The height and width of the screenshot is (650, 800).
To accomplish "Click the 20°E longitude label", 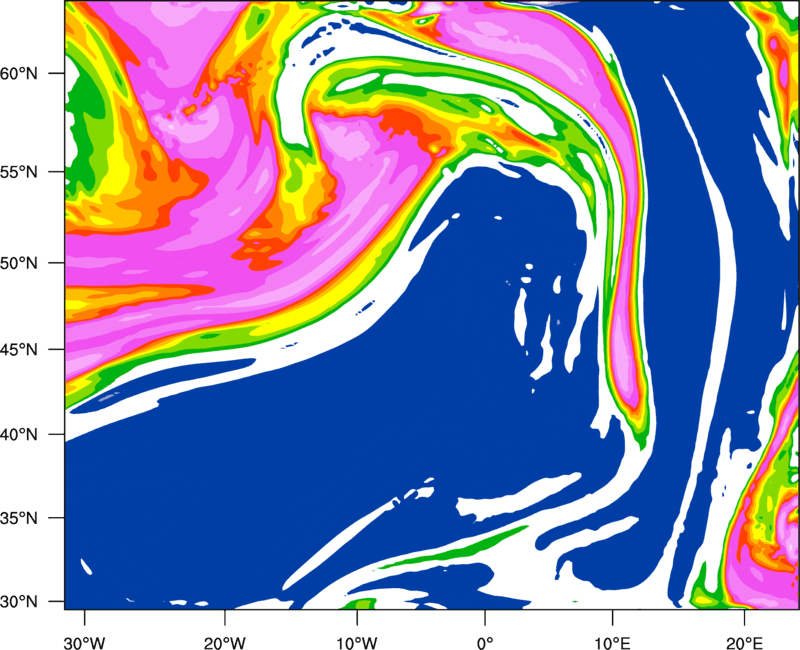I will [744, 643].
